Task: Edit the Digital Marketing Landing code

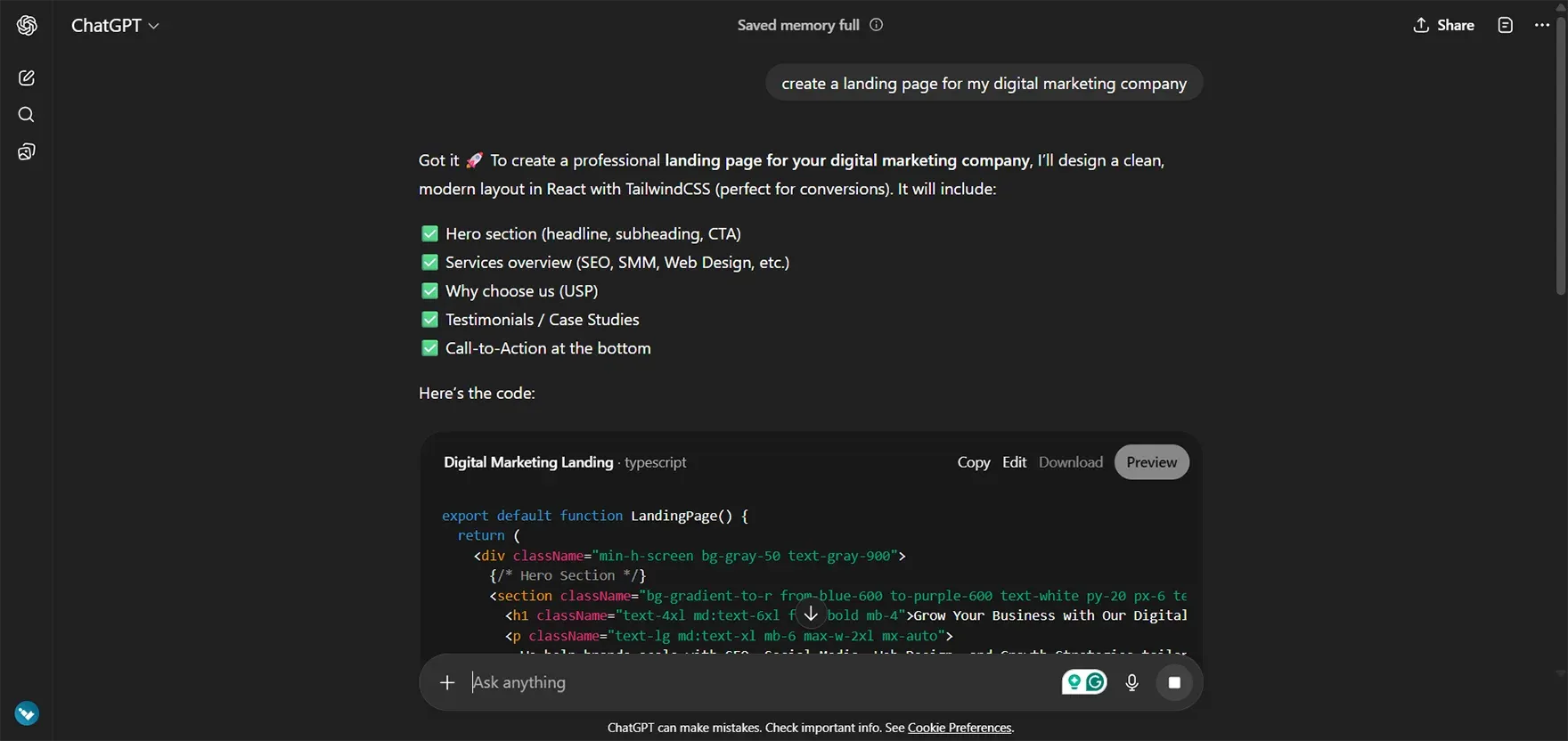Action: 1014,462
